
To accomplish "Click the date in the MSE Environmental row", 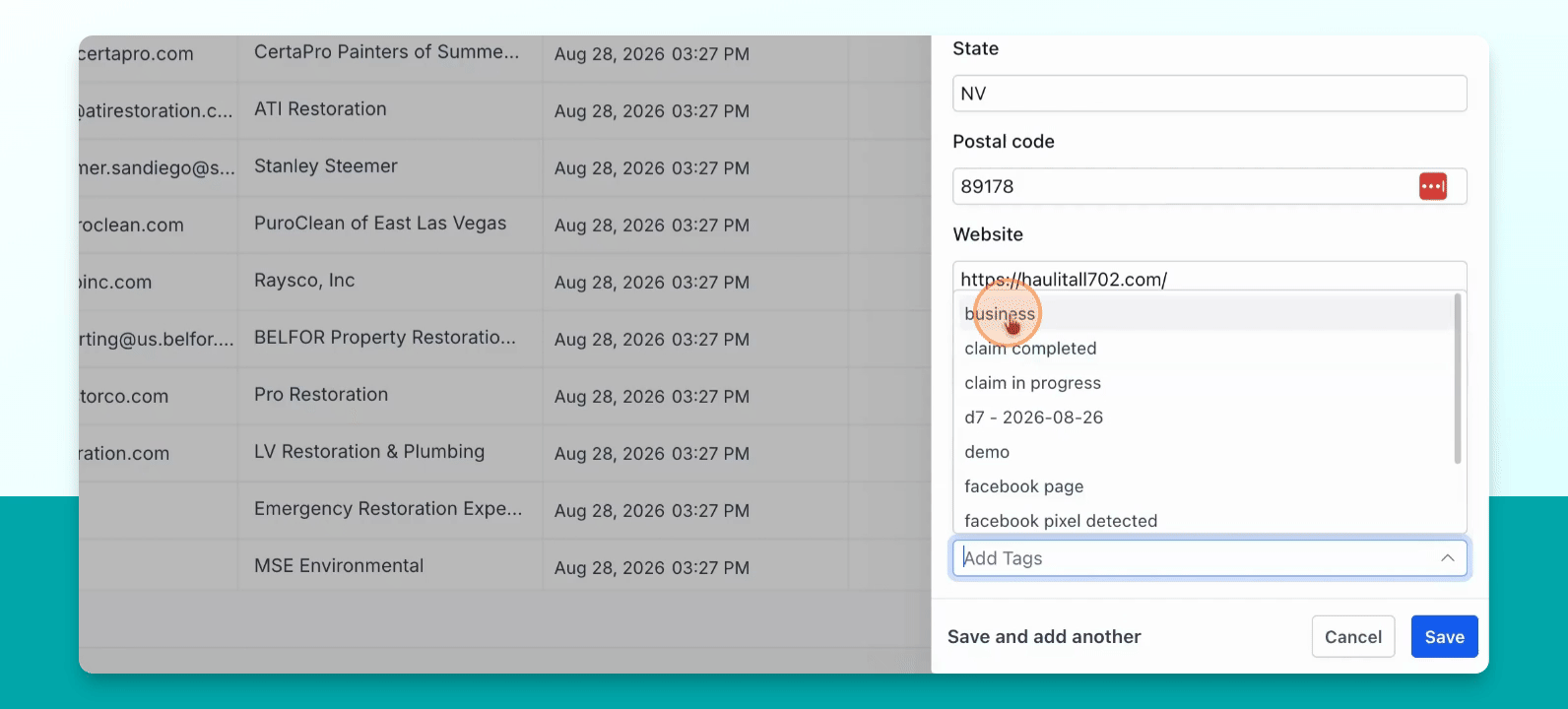I will [x=652, y=568].
